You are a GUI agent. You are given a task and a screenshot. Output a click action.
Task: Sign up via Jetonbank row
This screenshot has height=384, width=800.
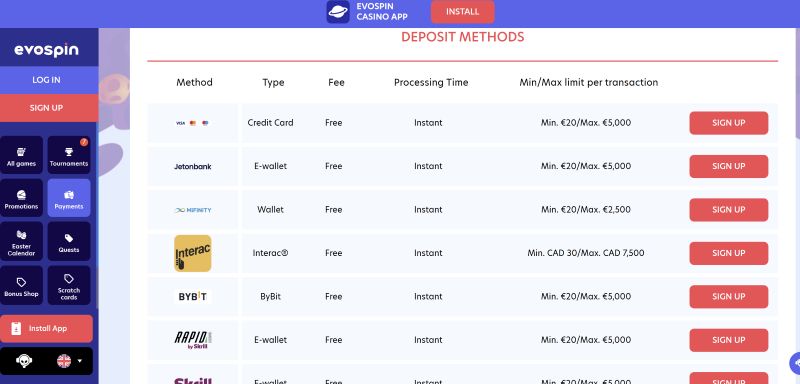point(729,166)
